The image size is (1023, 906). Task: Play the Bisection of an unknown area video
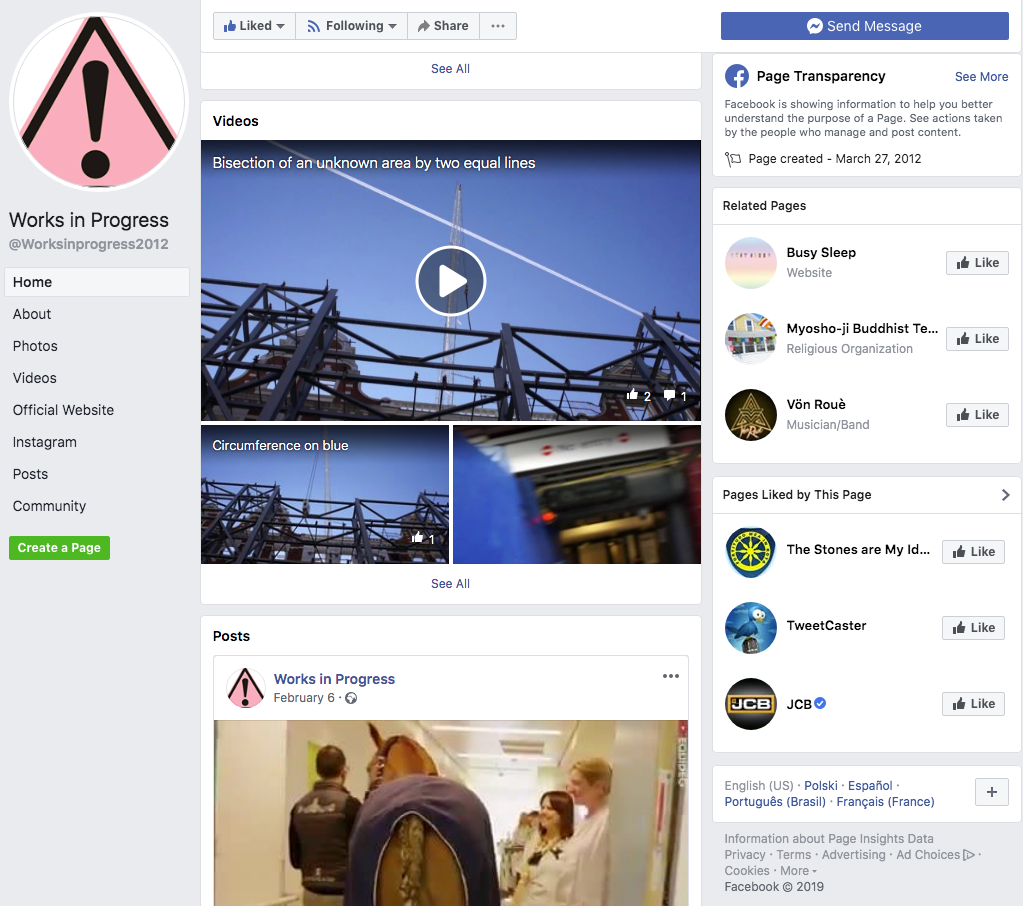click(450, 281)
